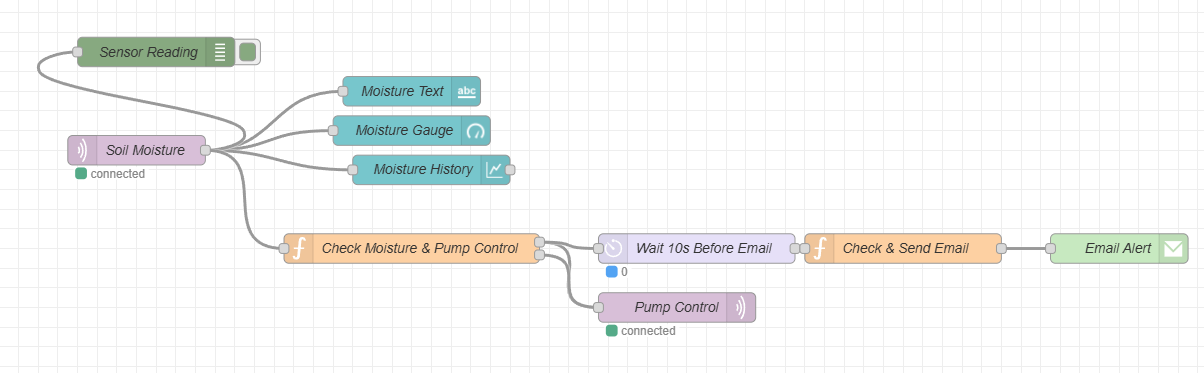Click the MQTT wave icon on Pump Control

(741, 307)
